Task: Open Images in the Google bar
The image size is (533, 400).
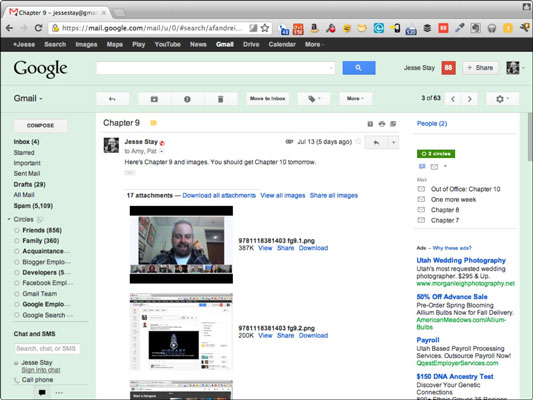Action: [86, 45]
